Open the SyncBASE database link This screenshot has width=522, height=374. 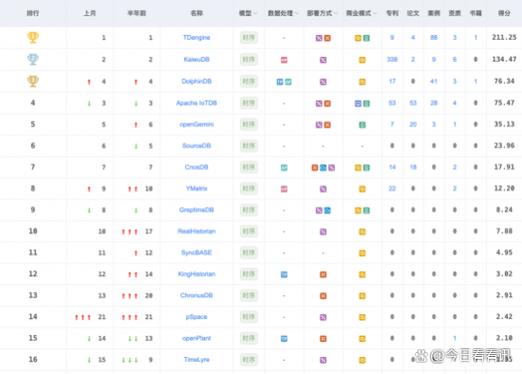click(x=197, y=253)
